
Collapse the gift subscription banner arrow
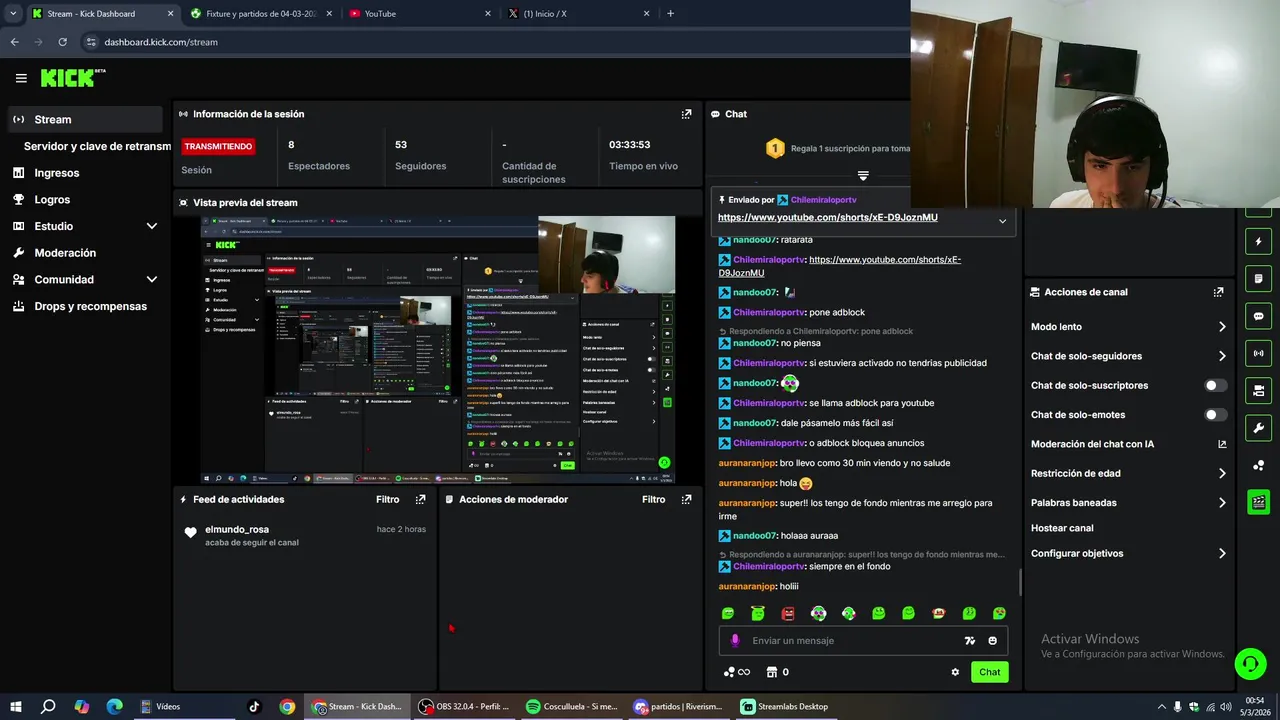click(x=863, y=175)
